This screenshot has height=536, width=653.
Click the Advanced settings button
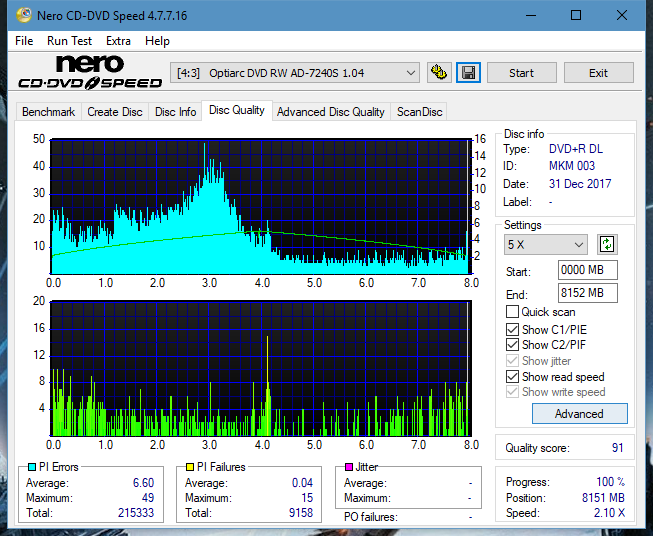[579, 414]
